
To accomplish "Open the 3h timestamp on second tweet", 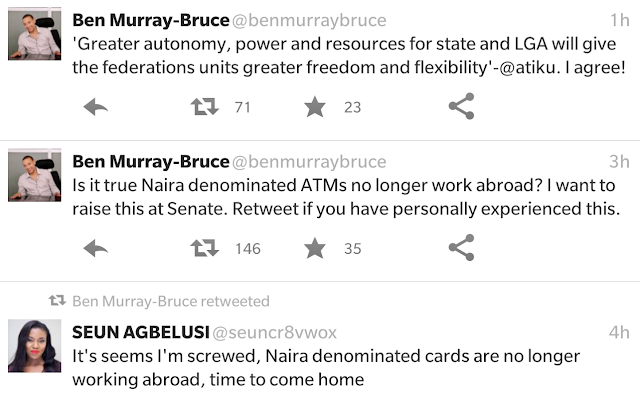I will [619, 162].
